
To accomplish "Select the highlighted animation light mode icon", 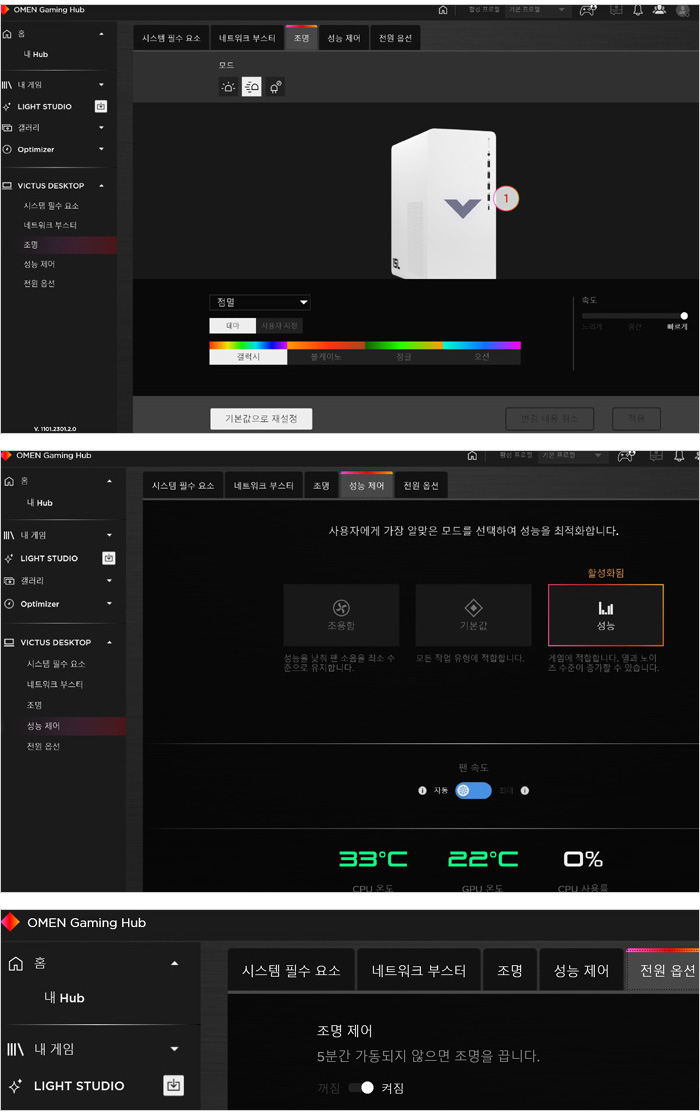I will [x=252, y=87].
